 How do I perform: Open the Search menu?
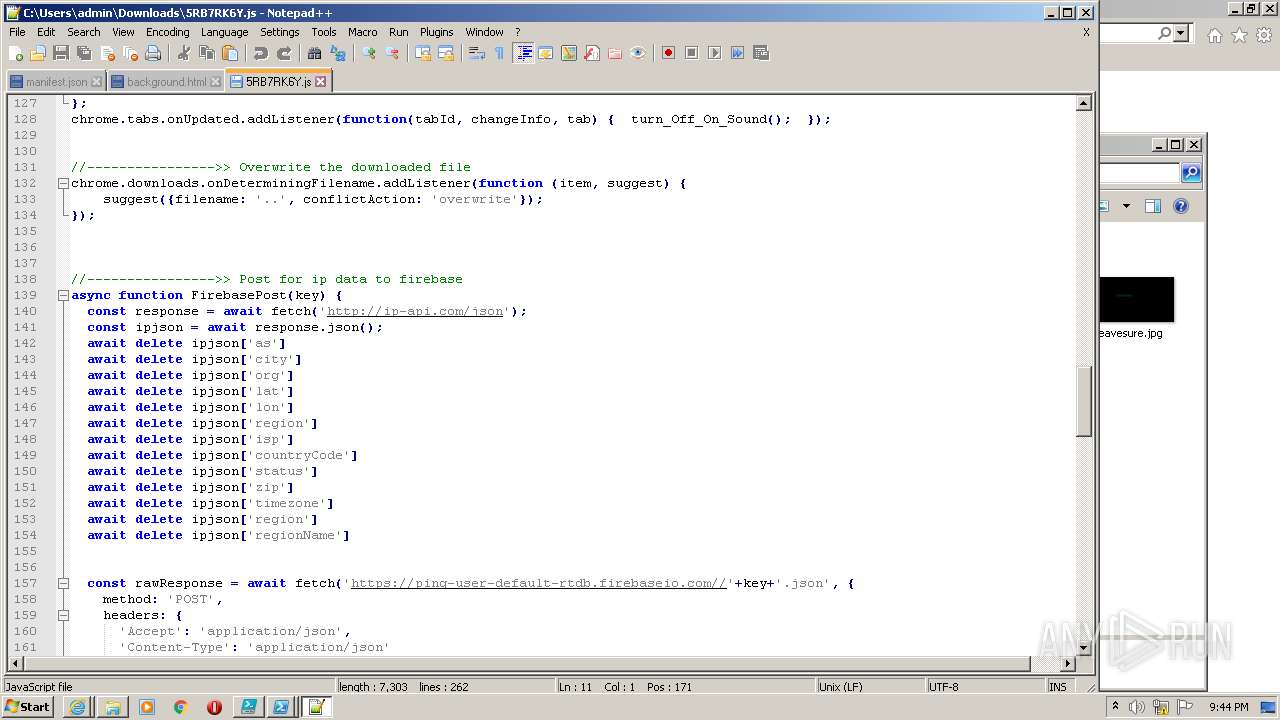(x=84, y=32)
